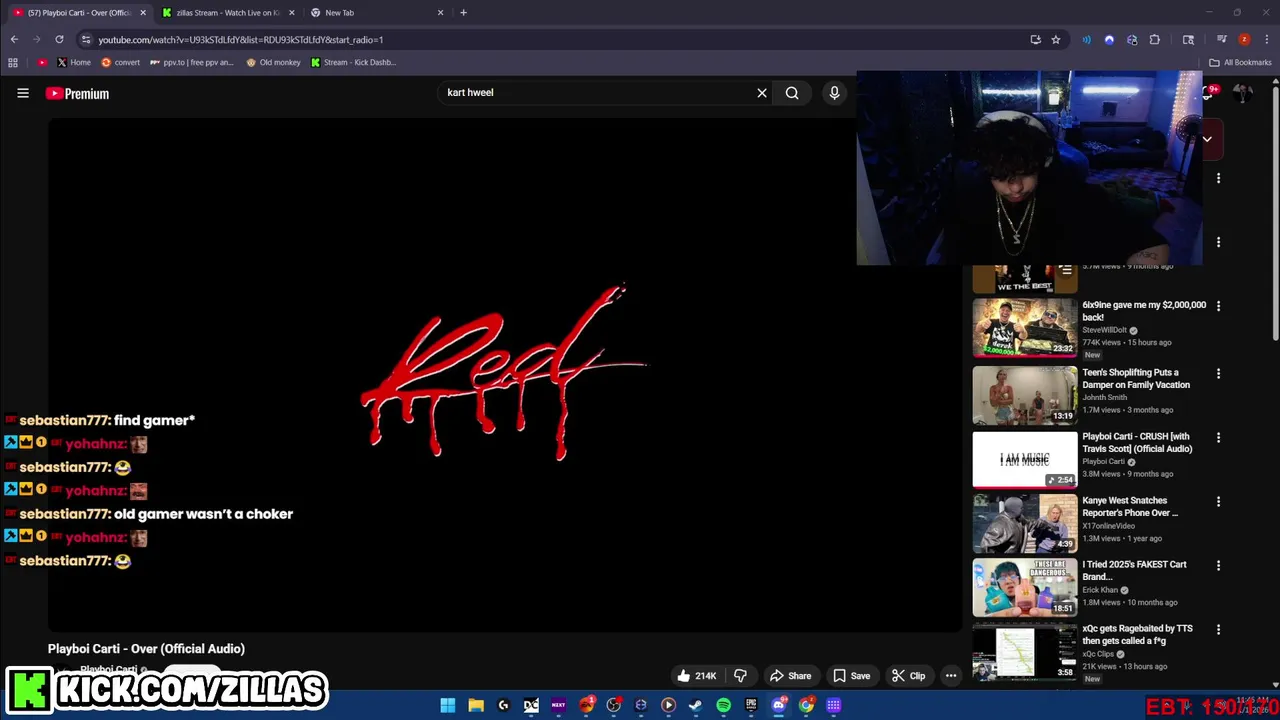Open the Old monkey bookmark

(273, 62)
